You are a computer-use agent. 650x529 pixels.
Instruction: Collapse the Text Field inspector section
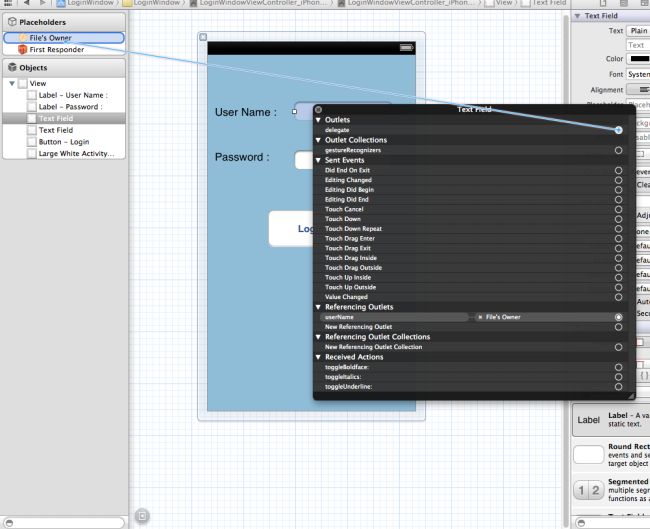tap(577, 16)
